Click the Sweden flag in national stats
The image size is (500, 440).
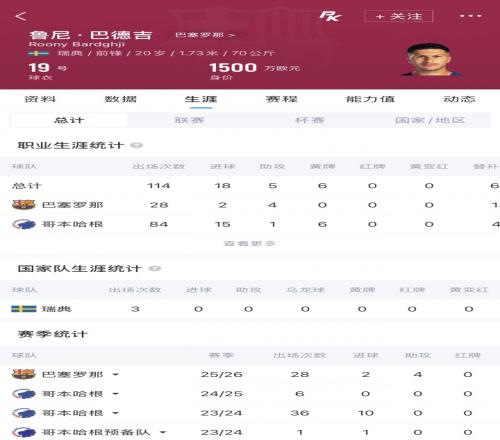click(x=24, y=309)
